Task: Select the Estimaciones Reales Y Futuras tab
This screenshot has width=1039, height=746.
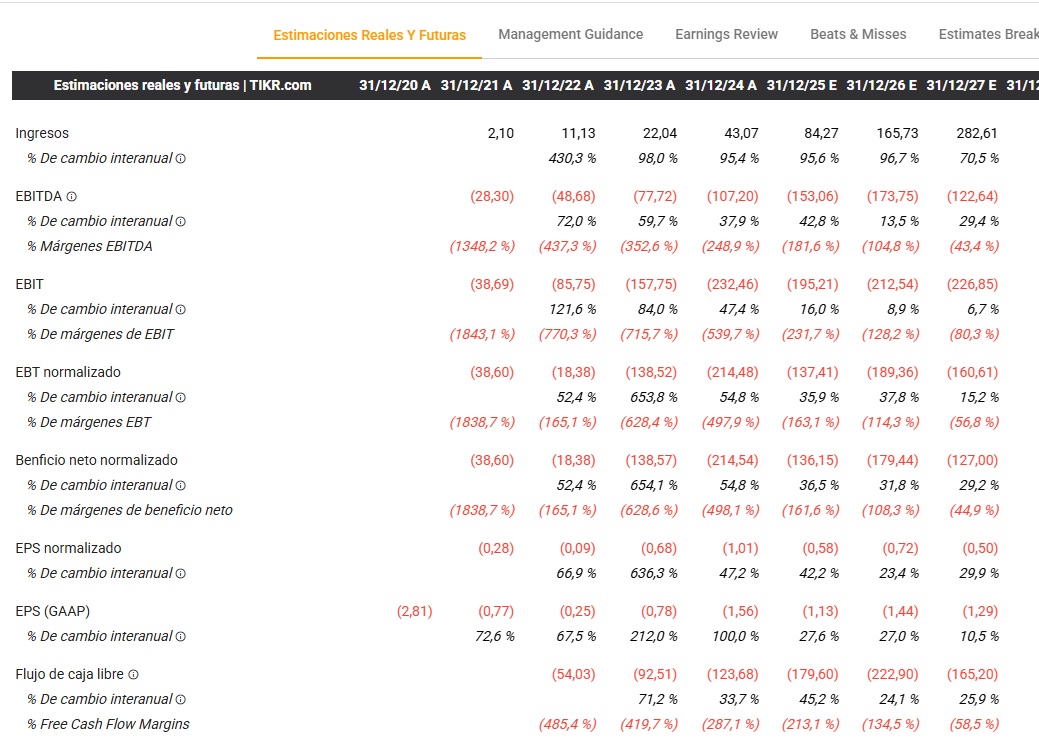Action: [369, 35]
